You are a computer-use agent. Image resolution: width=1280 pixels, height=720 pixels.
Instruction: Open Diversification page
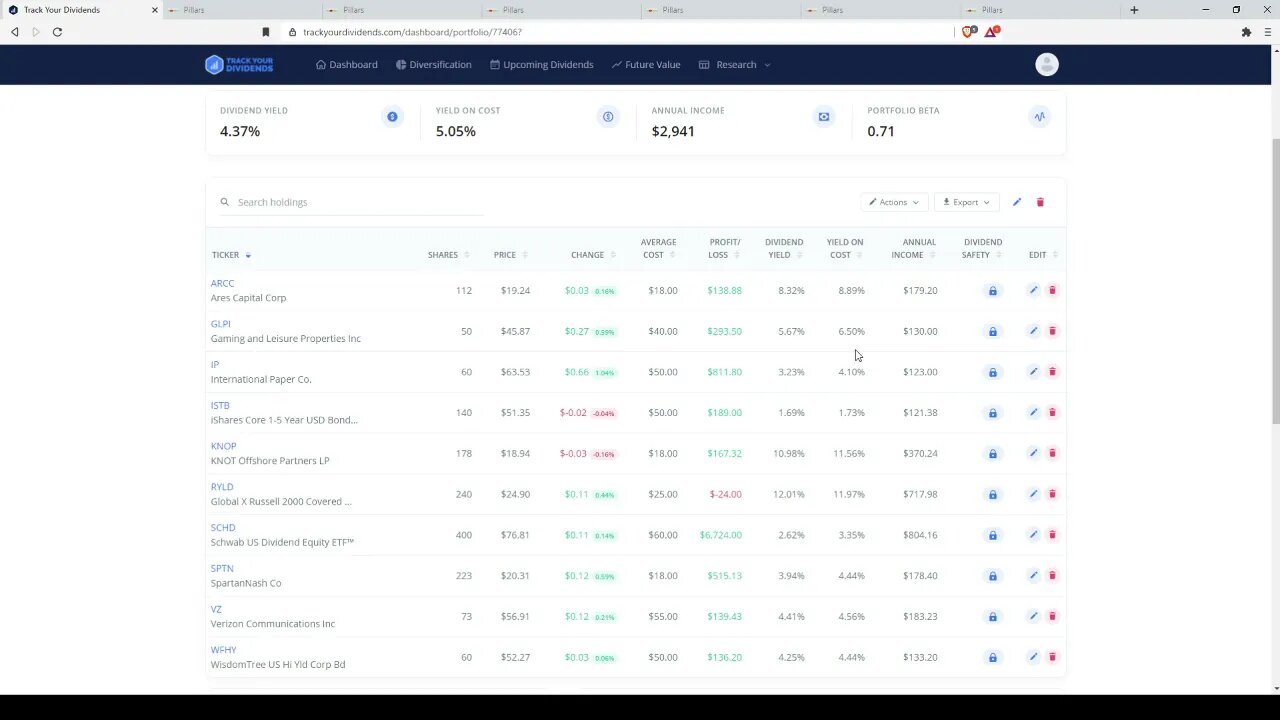433,65
